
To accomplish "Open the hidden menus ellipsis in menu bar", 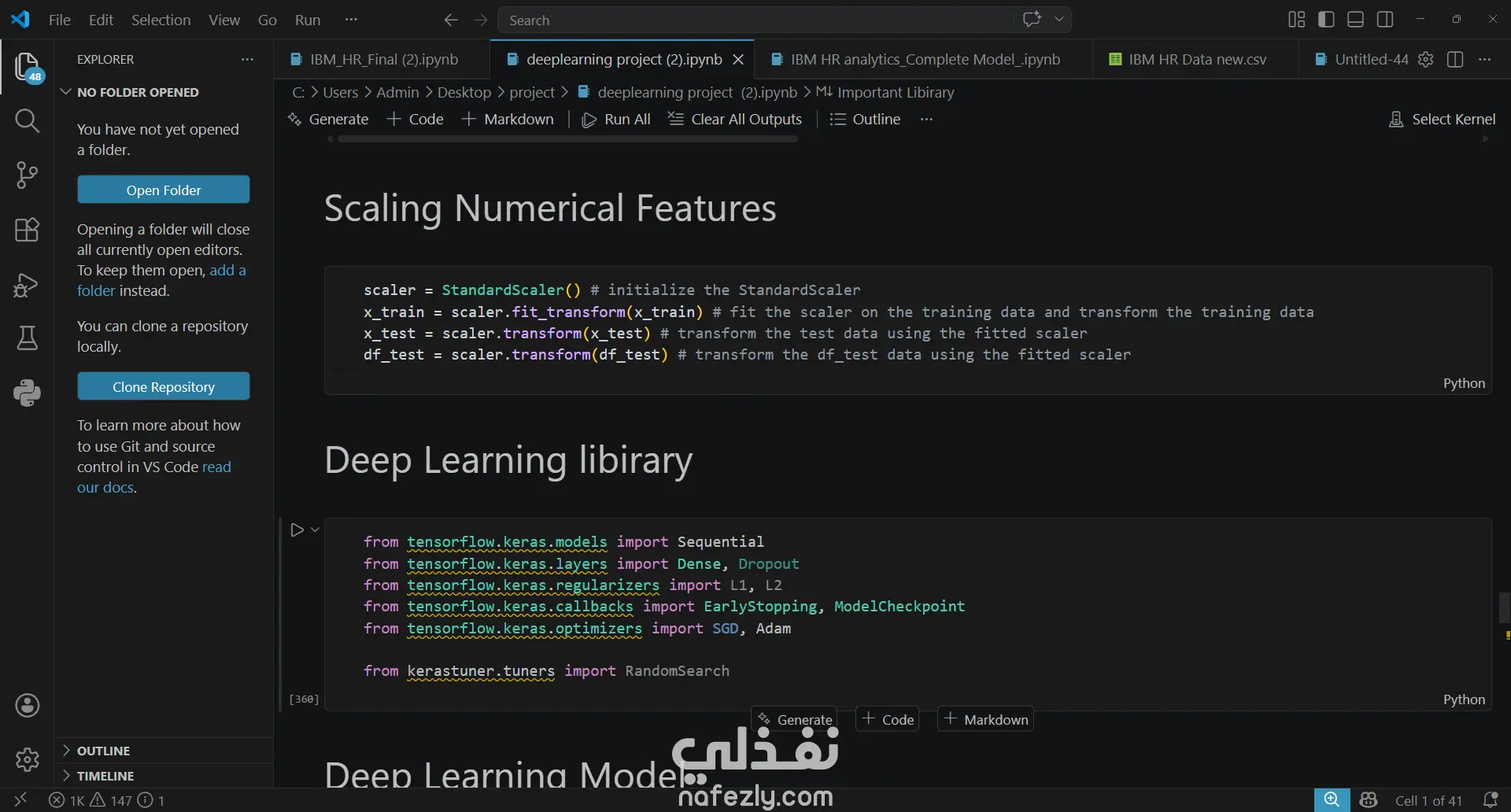I will [x=351, y=20].
